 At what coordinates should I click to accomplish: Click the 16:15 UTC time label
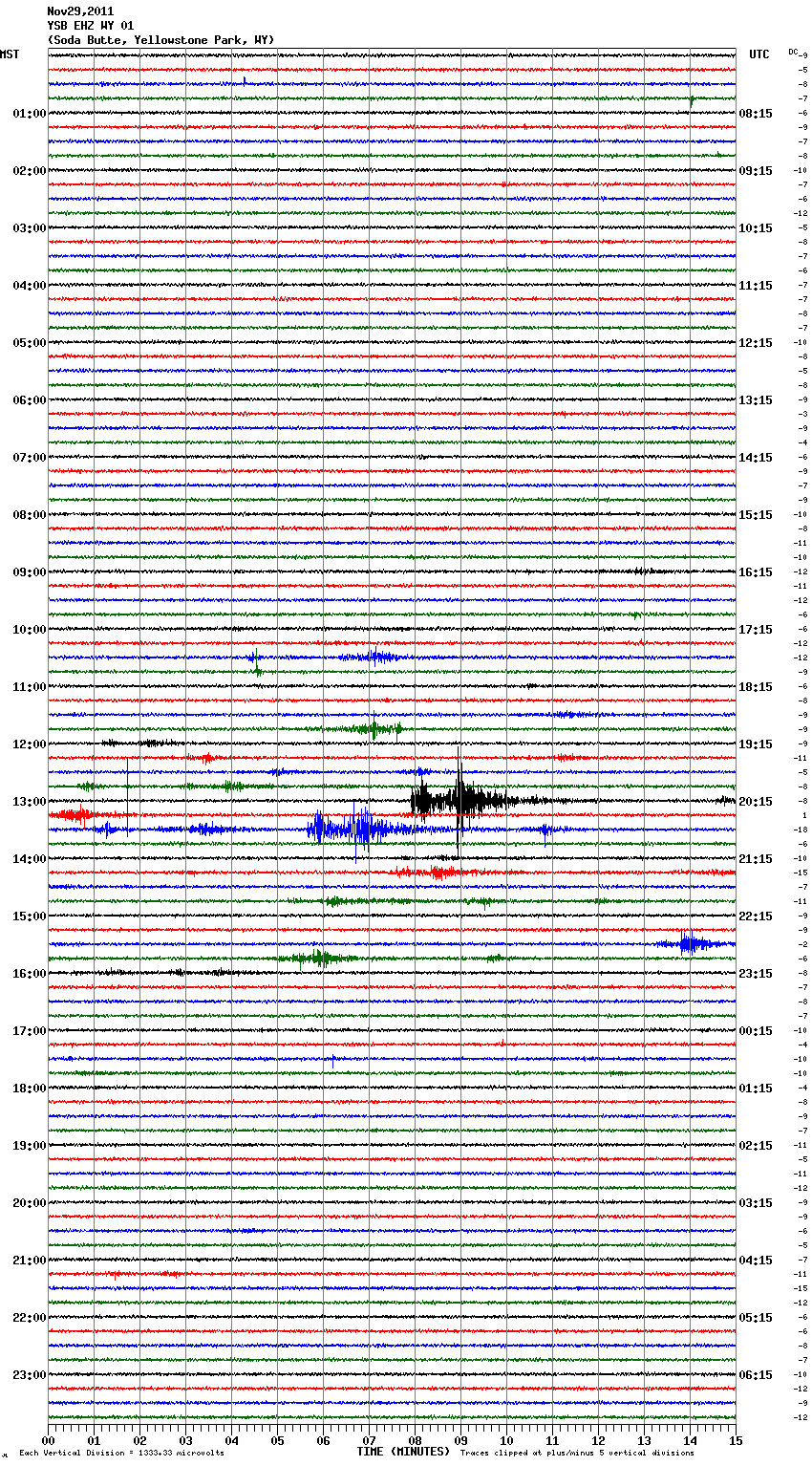(756, 572)
